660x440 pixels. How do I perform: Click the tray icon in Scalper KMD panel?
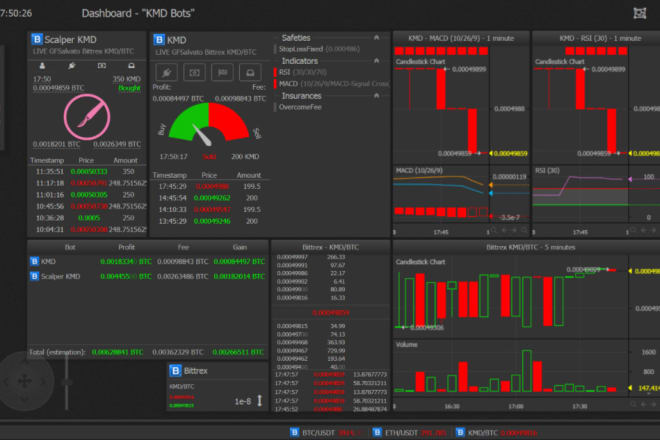pyautogui.click(x=131, y=66)
